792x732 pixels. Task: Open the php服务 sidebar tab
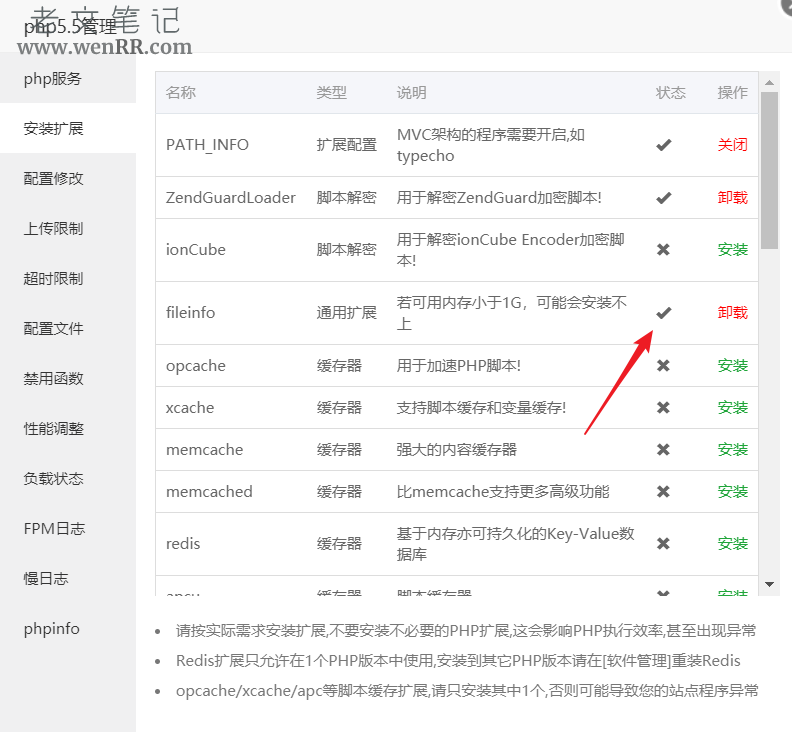point(68,78)
